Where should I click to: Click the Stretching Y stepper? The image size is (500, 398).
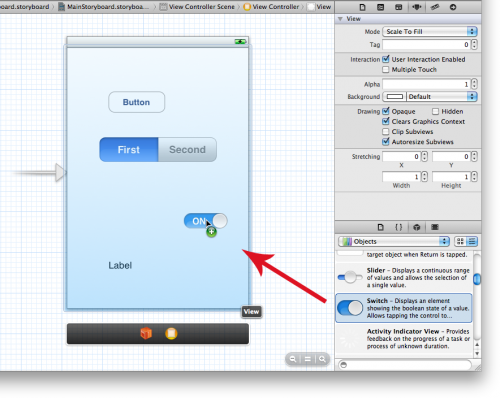(474, 156)
